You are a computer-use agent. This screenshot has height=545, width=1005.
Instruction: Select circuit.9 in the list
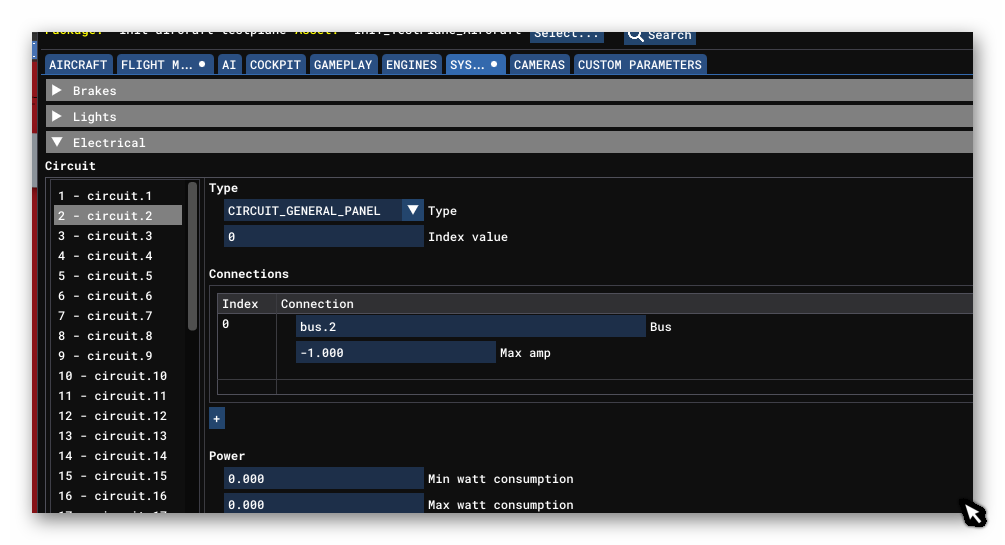(119, 355)
